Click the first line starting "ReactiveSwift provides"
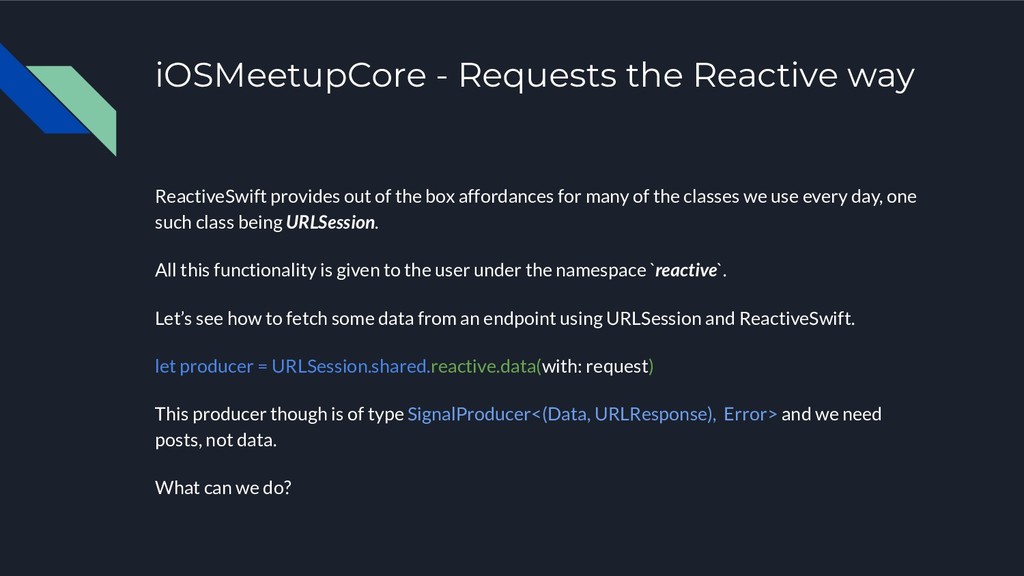Viewport: 1024px width, 576px height. [536, 197]
